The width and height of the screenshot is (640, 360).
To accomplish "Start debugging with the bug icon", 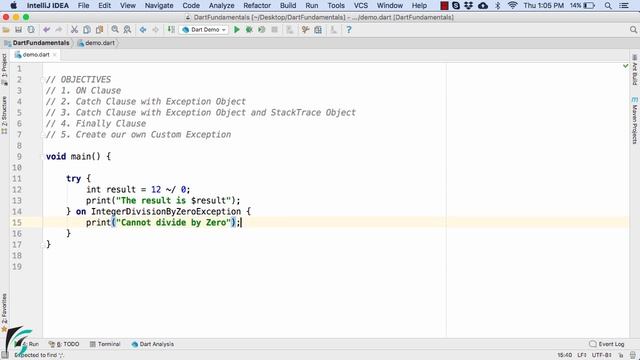I will point(249,30).
